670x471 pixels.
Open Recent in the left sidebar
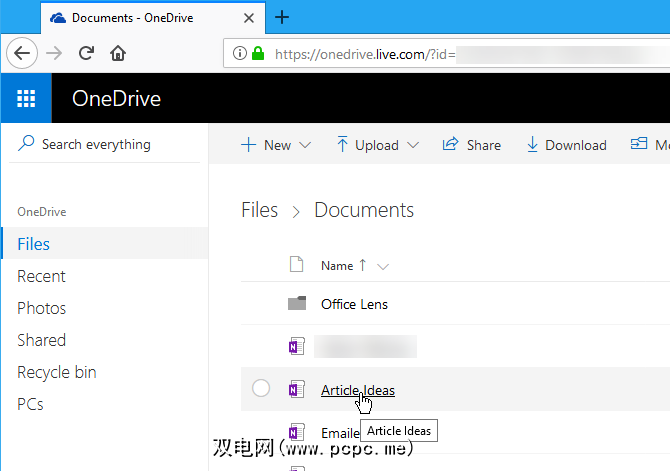tap(41, 276)
